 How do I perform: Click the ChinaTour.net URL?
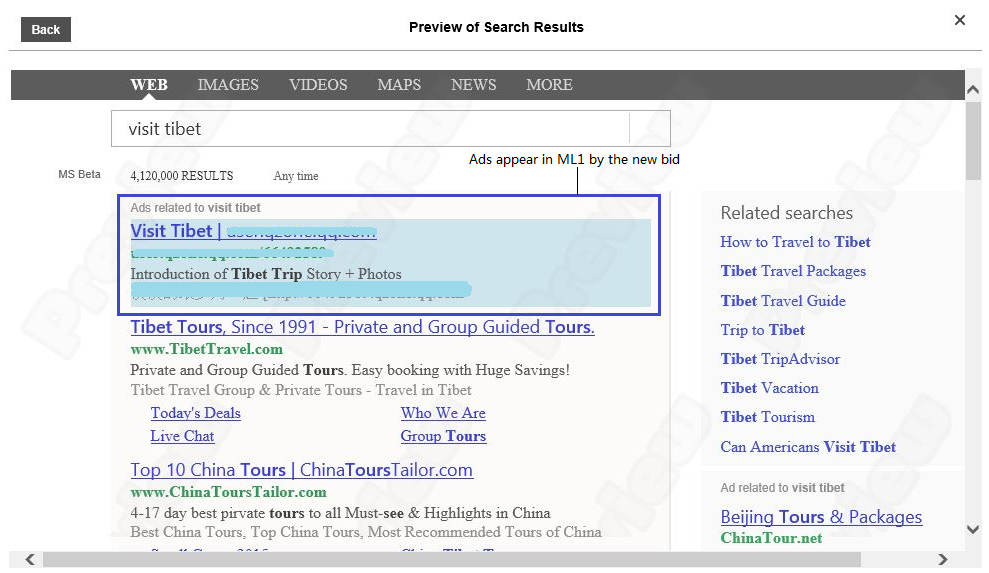coord(771,538)
